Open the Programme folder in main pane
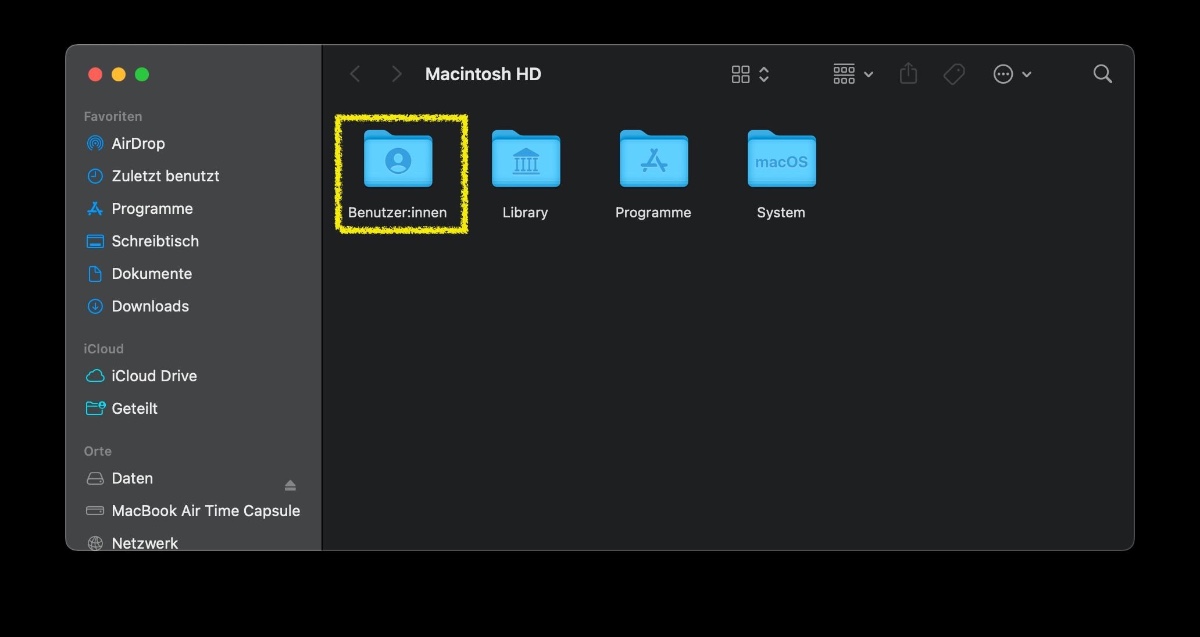This screenshot has height=637, width=1200. point(653,160)
